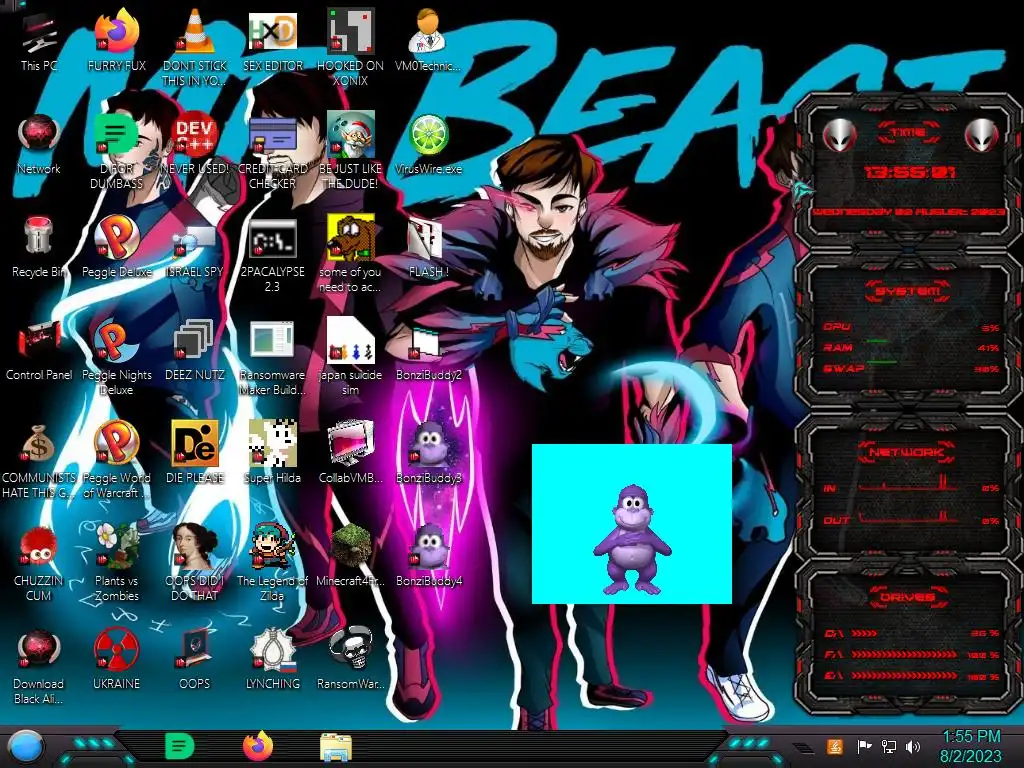
Task: Open the DIE PLEASE De icon
Action: 195,453
